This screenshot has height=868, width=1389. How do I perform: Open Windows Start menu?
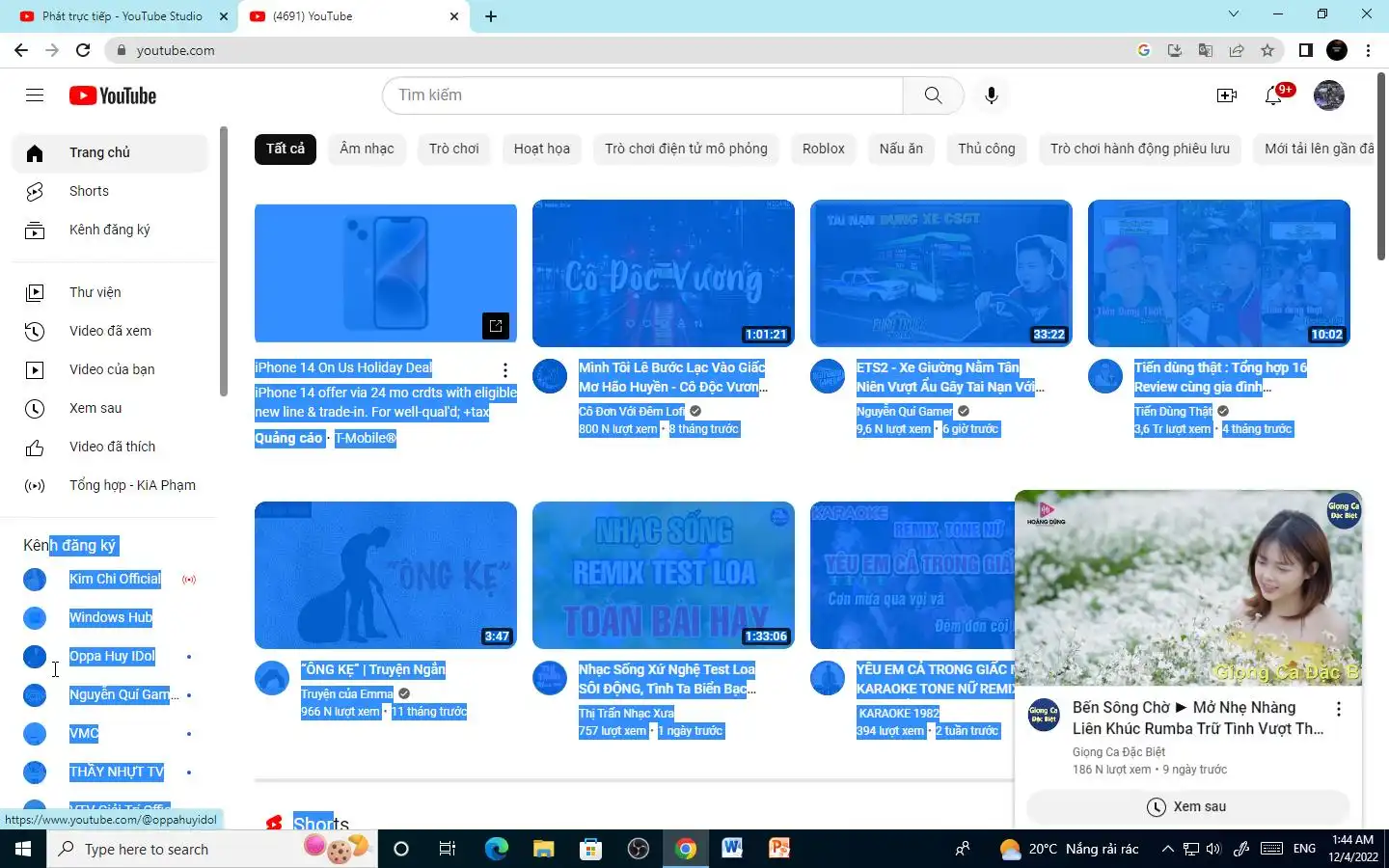23,849
